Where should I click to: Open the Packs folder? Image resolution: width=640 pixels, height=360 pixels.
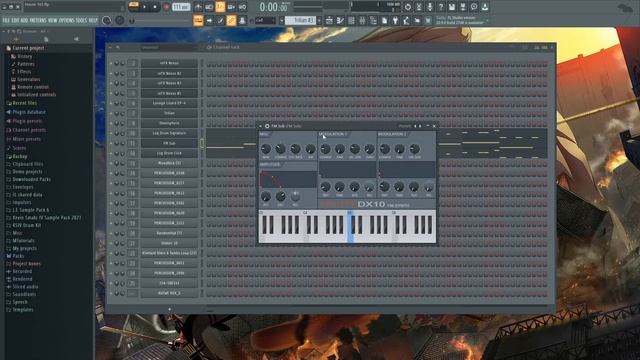click(x=18, y=256)
